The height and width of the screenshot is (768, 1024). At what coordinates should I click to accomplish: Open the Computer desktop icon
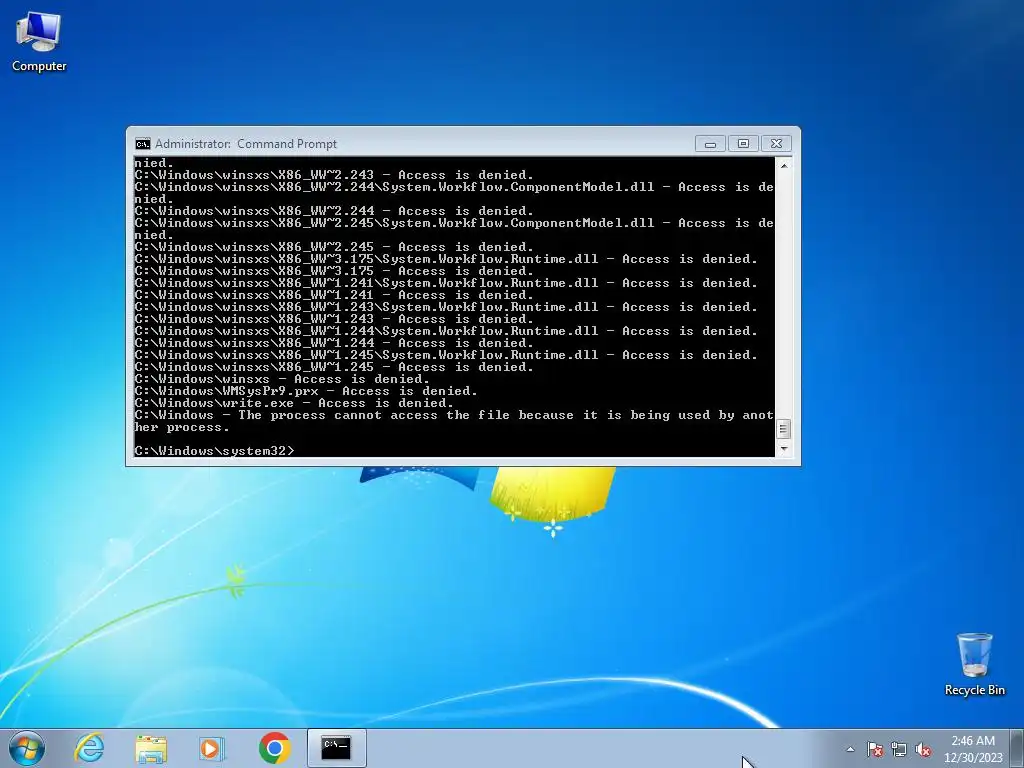pyautogui.click(x=39, y=42)
